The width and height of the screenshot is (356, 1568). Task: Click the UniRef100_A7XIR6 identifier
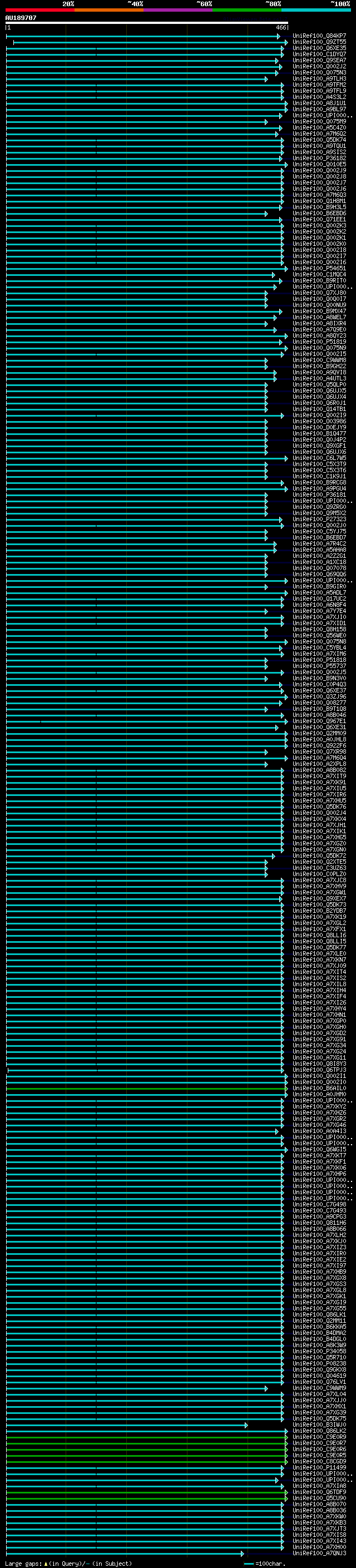click(319, 794)
